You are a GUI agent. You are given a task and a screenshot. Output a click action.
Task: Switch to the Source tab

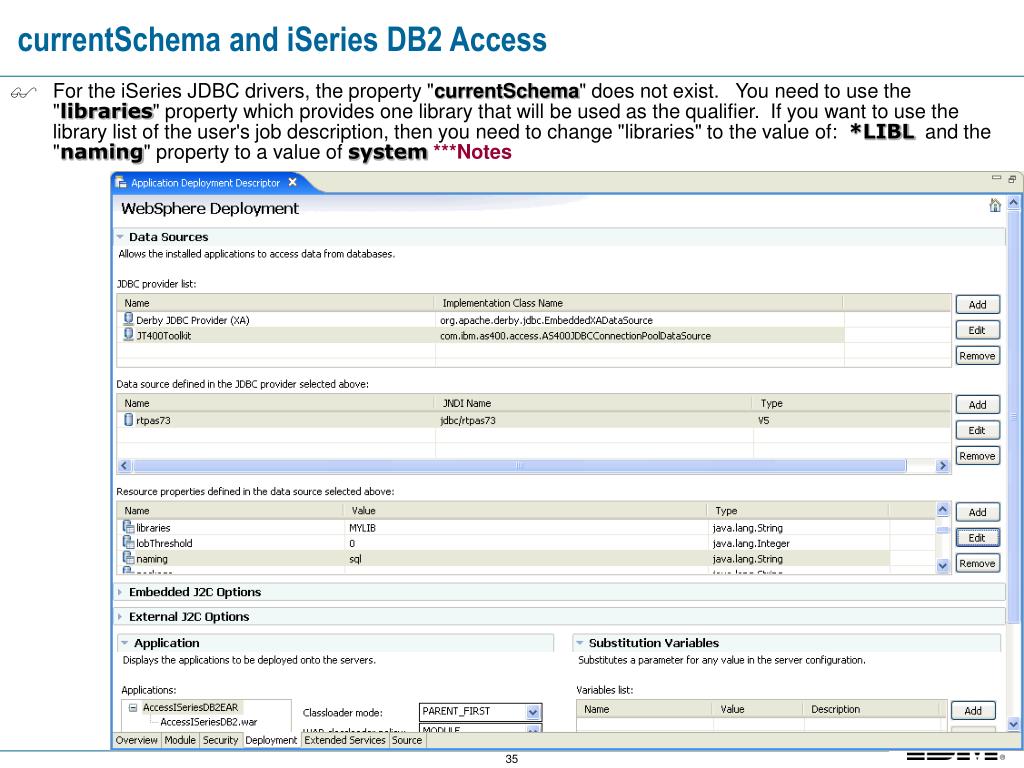(407, 740)
